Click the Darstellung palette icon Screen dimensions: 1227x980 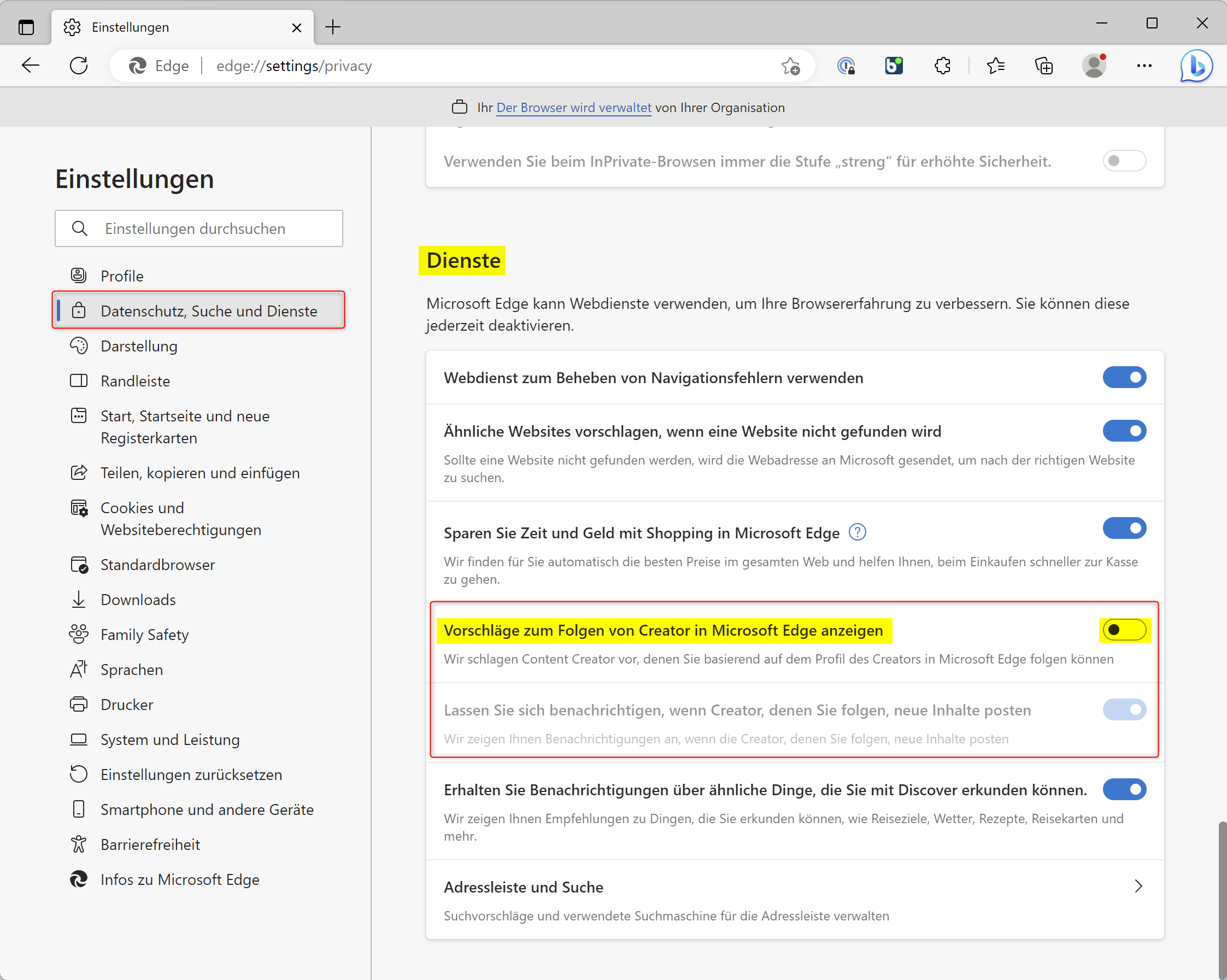79,345
